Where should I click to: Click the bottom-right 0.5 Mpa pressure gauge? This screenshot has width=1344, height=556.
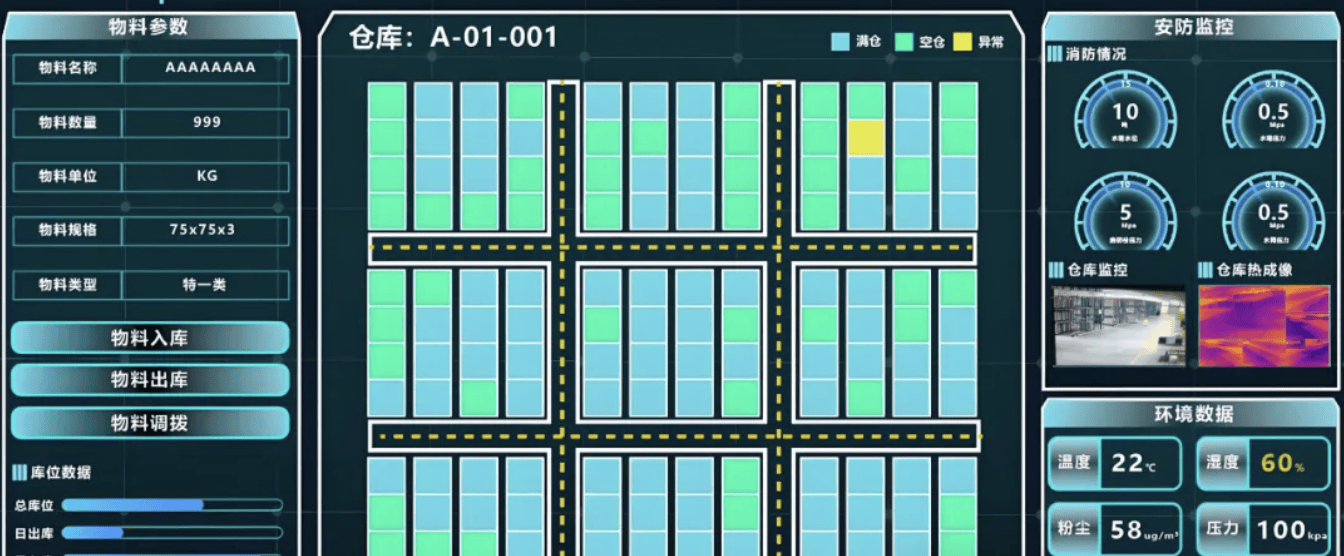tap(1273, 214)
